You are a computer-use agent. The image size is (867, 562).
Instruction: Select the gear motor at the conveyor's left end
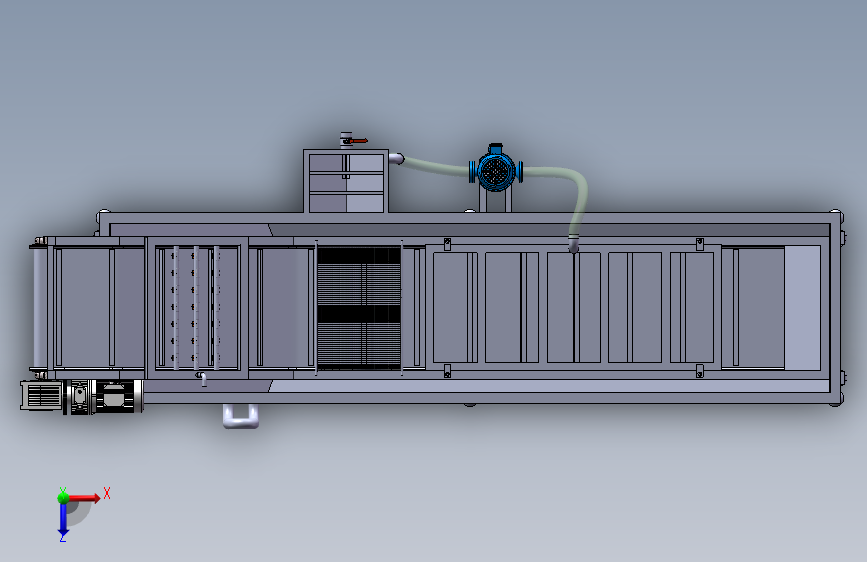tap(82, 396)
